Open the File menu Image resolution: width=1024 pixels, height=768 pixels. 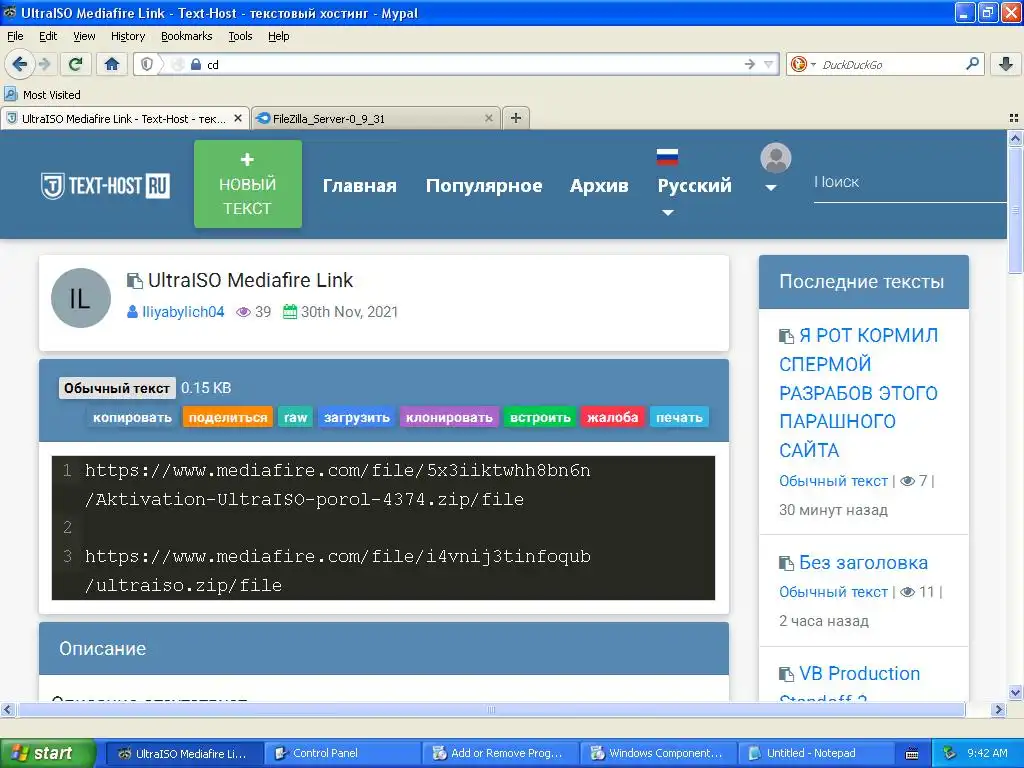tap(15, 36)
